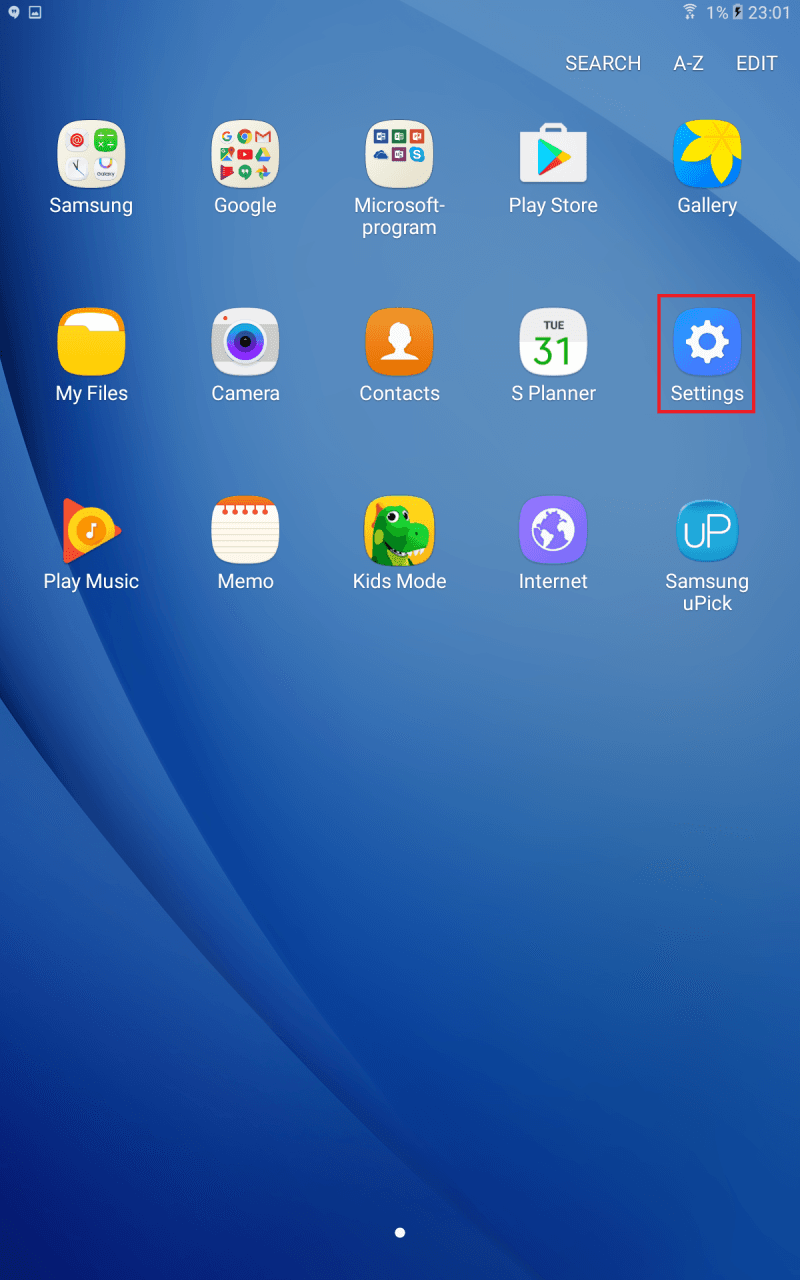The width and height of the screenshot is (800, 1280).
Task: Open the Samsung apps folder
Action: 91,155
